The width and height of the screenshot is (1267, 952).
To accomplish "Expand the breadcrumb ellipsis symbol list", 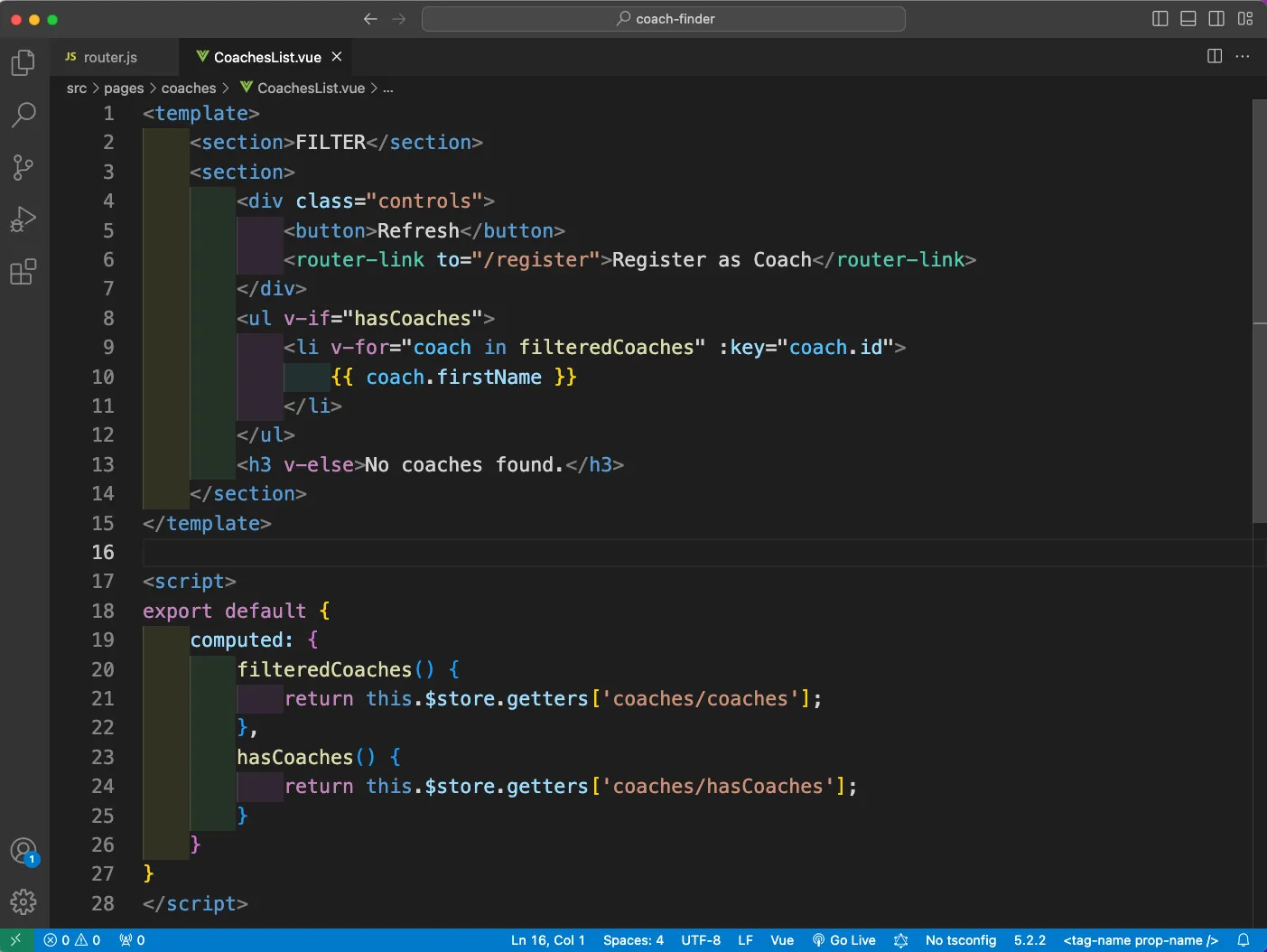I will point(388,88).
